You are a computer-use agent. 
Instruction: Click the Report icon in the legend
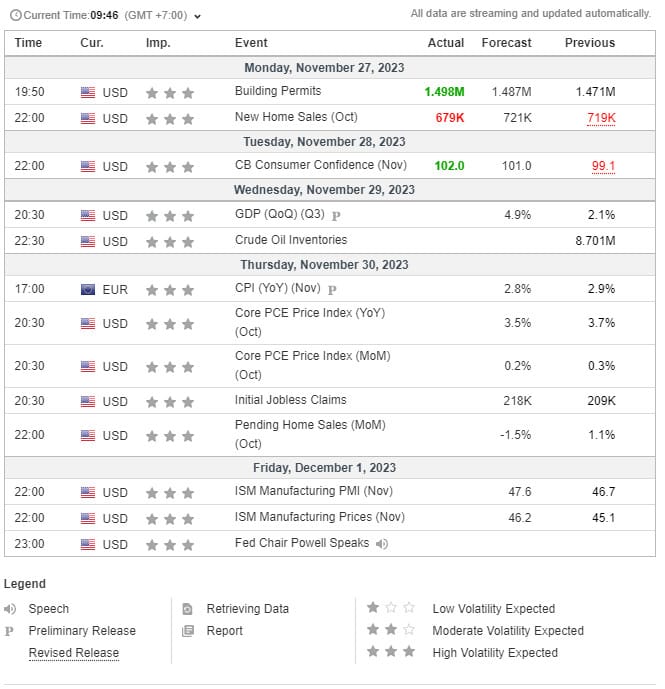click(187, 631)
